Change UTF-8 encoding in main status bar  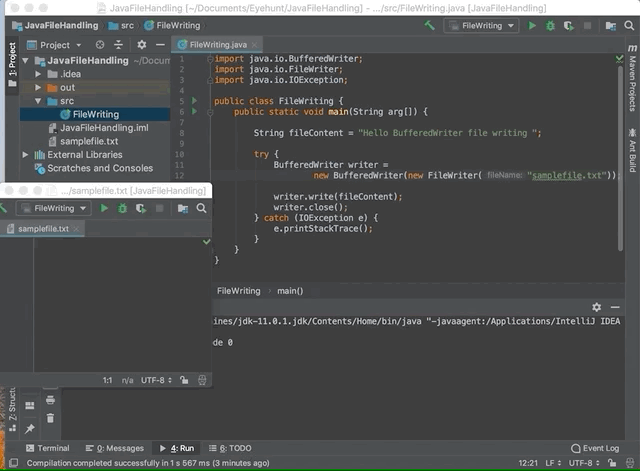(584, 463)
